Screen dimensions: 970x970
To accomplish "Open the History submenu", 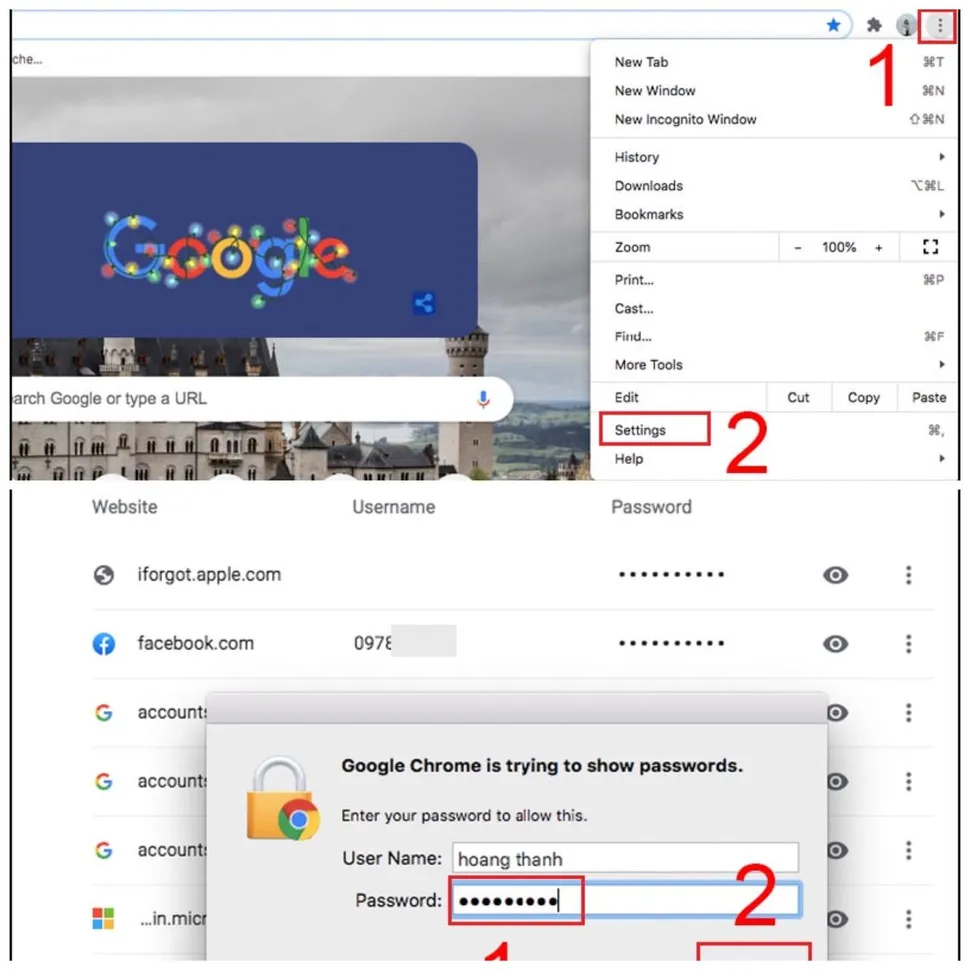I will [x=636, y=157].
